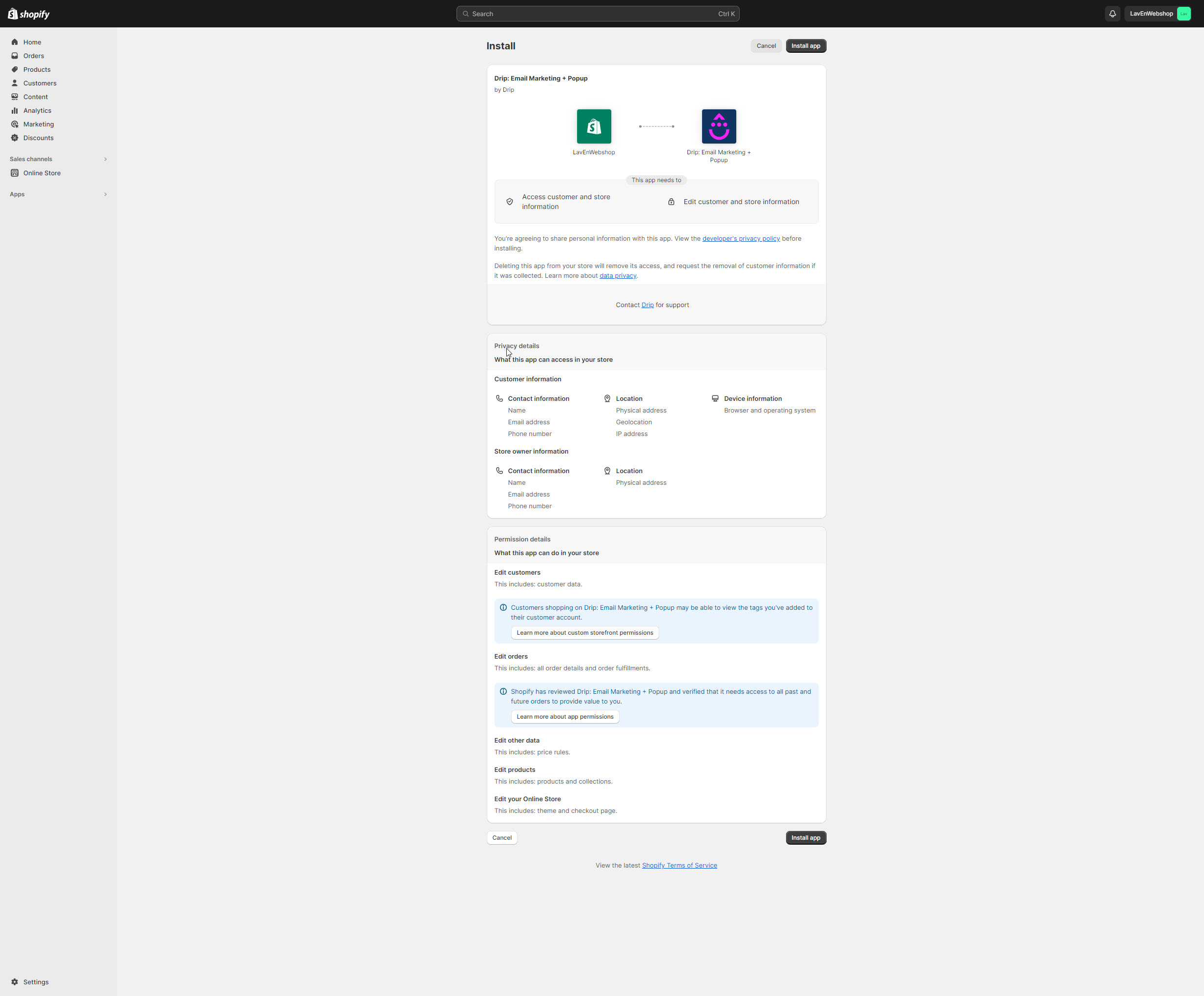The image size is (1204, 996).
Task: Click the Orders inbox icon
Action: point(15,56)
